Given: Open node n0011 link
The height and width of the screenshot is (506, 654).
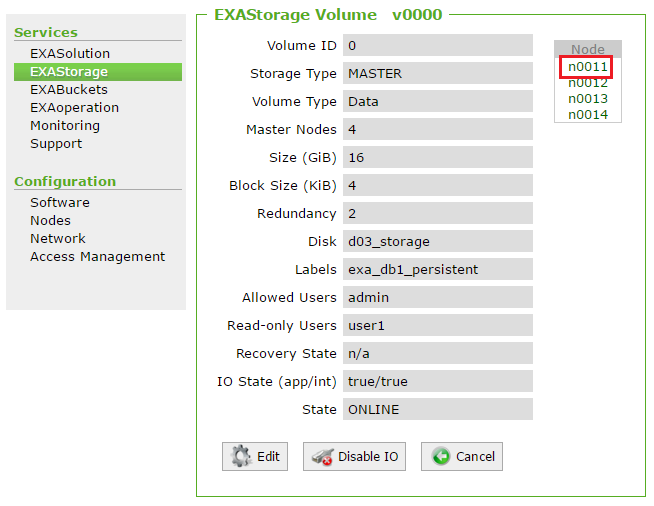Looking at the screenshot, I should point(588,67).
